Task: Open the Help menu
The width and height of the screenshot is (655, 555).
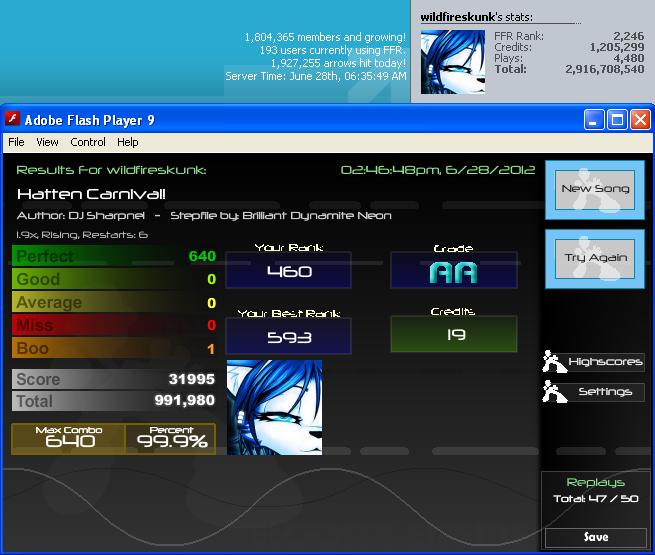Action: point(127,142)
